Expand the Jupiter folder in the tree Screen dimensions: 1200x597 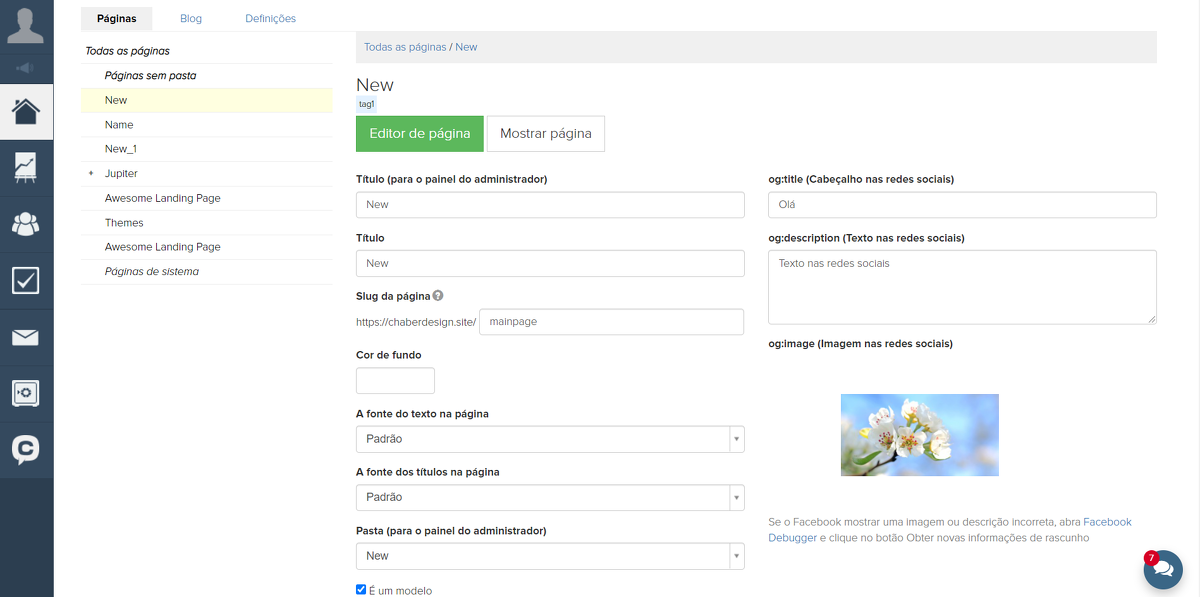click(92, 174)
